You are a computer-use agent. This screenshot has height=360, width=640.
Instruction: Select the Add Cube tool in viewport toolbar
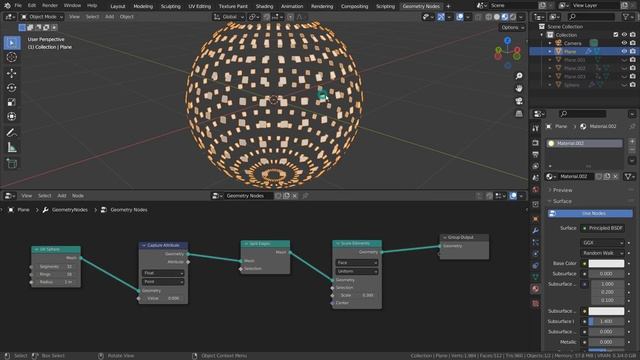(x=12, y=163)
